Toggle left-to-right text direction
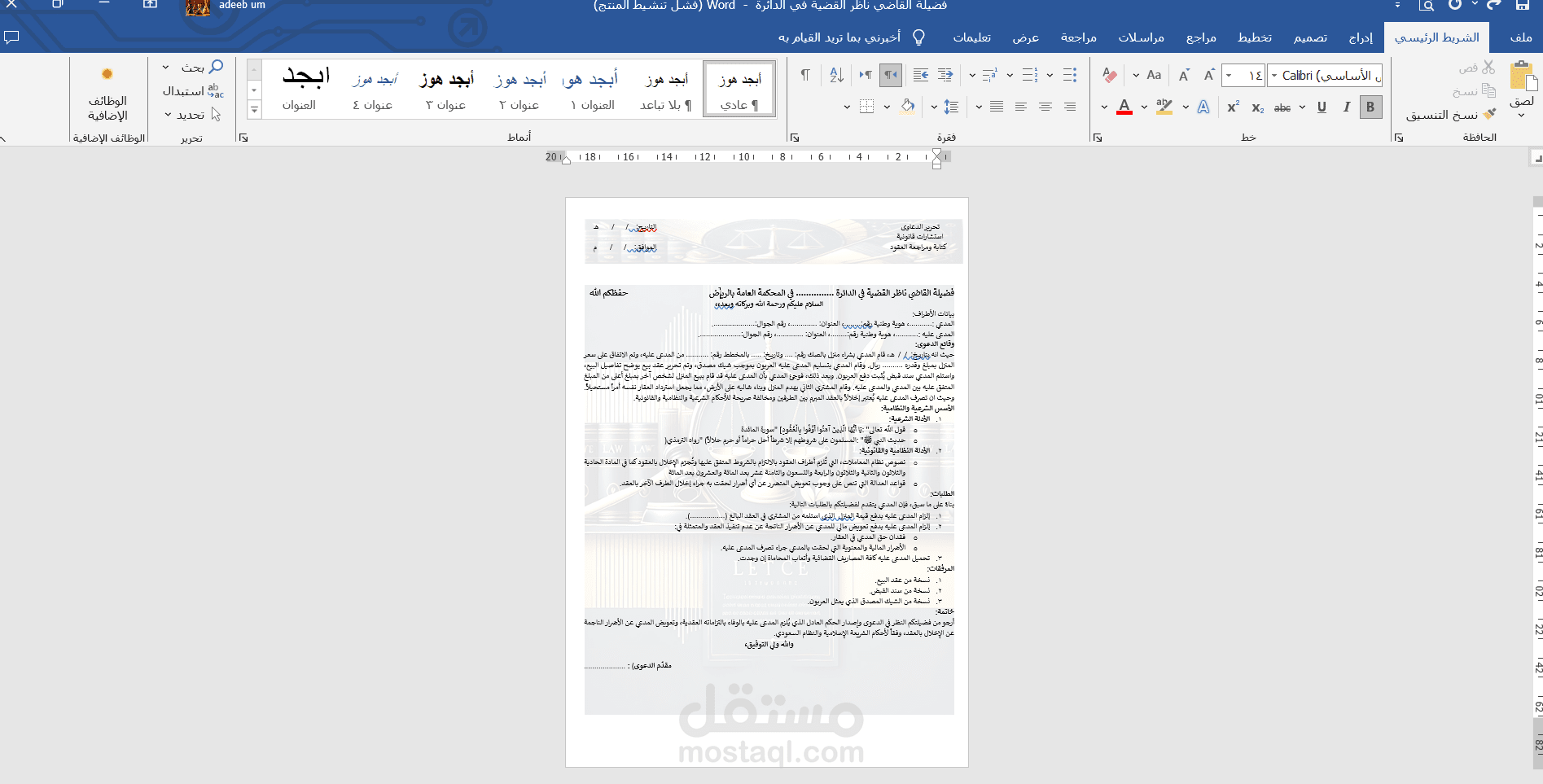Viewport: 1543px width, 784px height. 866,75
